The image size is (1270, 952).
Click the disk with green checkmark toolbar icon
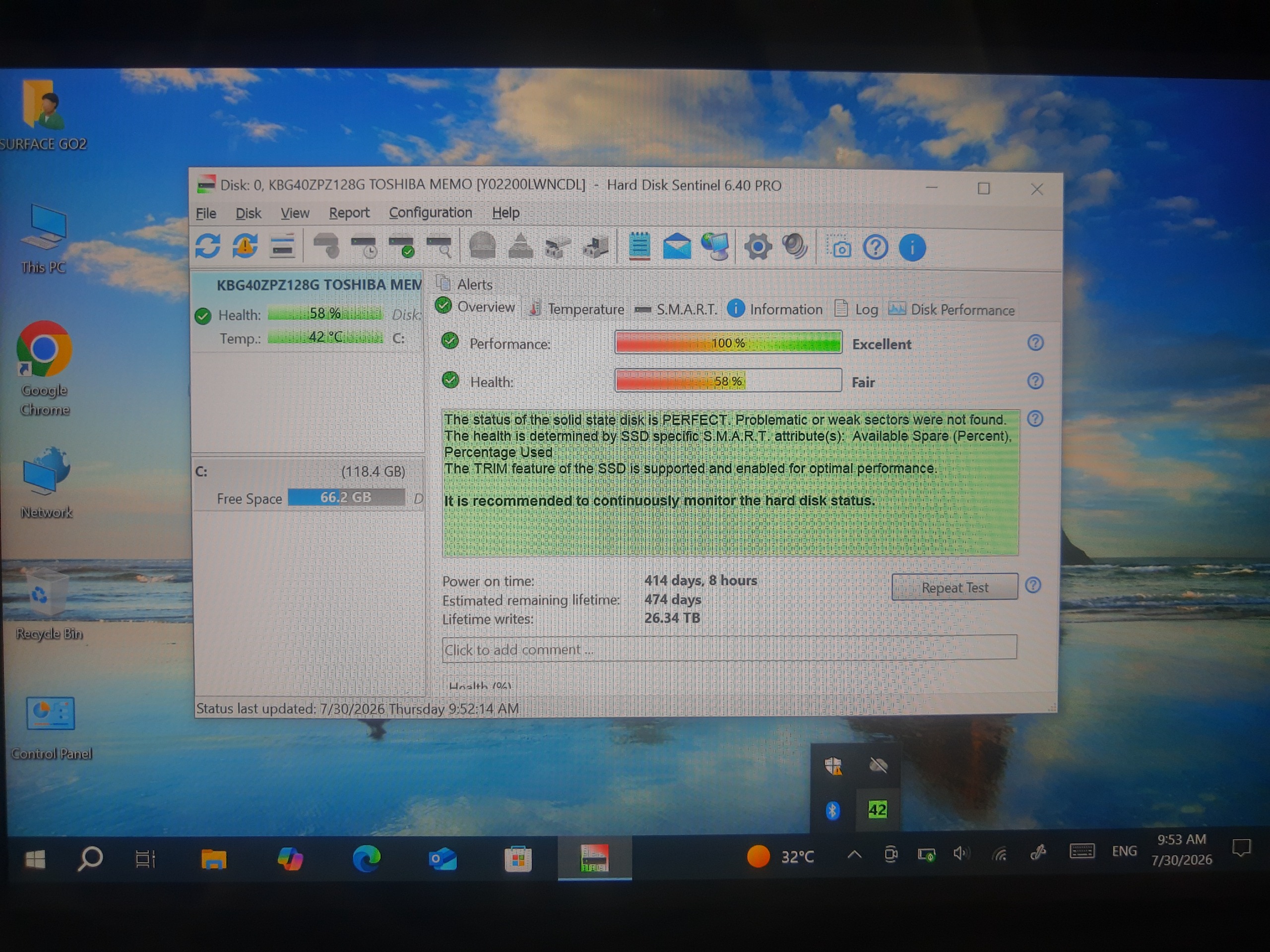tap(401, 247)
